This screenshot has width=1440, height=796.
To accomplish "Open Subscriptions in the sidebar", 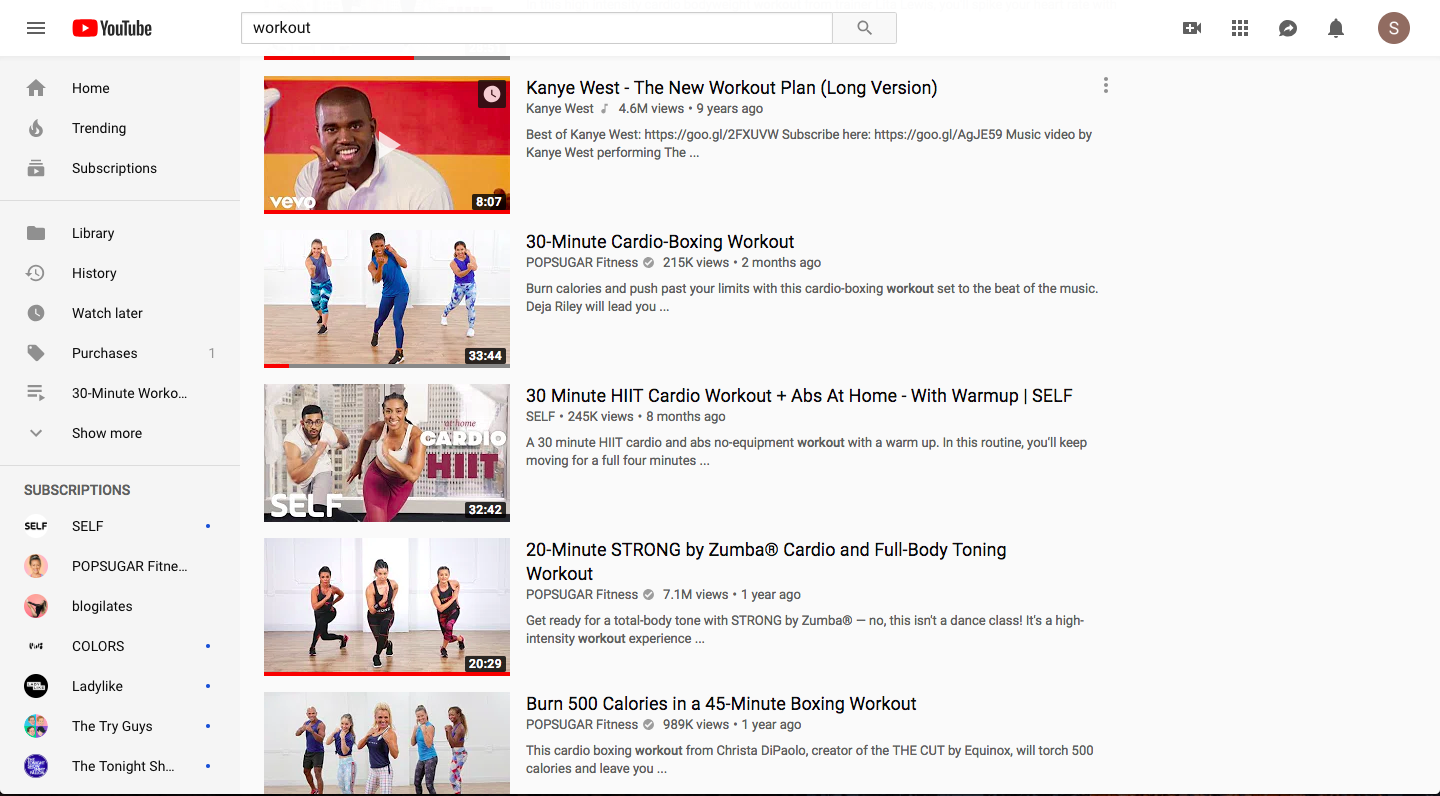I will (120, 168).
